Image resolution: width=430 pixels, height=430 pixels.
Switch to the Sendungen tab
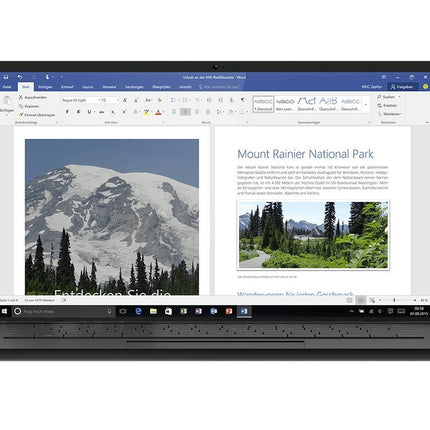coord(134,87)
